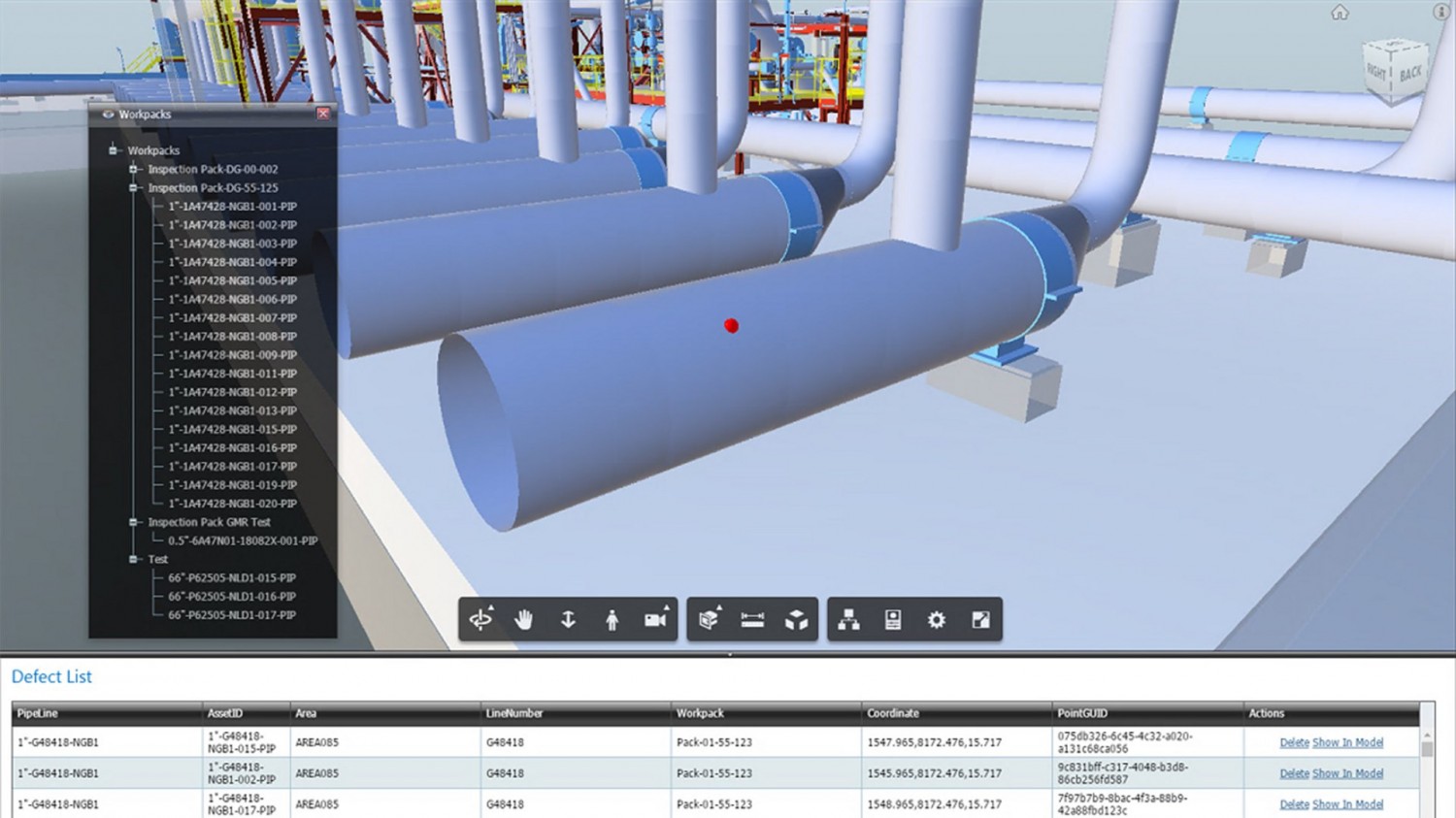
Task: Choose the Zoom up-down arrow tool
Action: point(568,619)
